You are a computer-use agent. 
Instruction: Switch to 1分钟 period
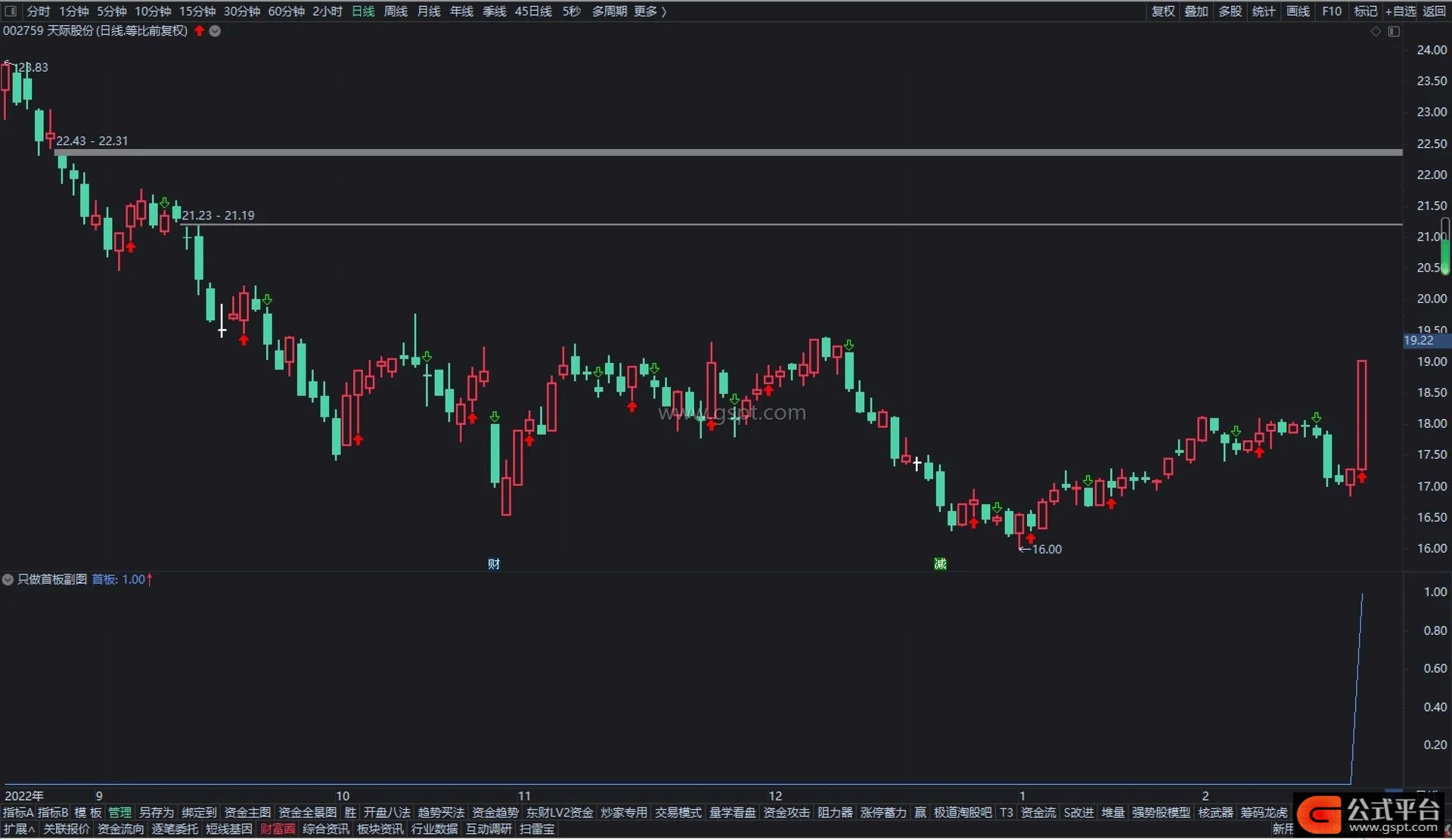tap(74, 11)
